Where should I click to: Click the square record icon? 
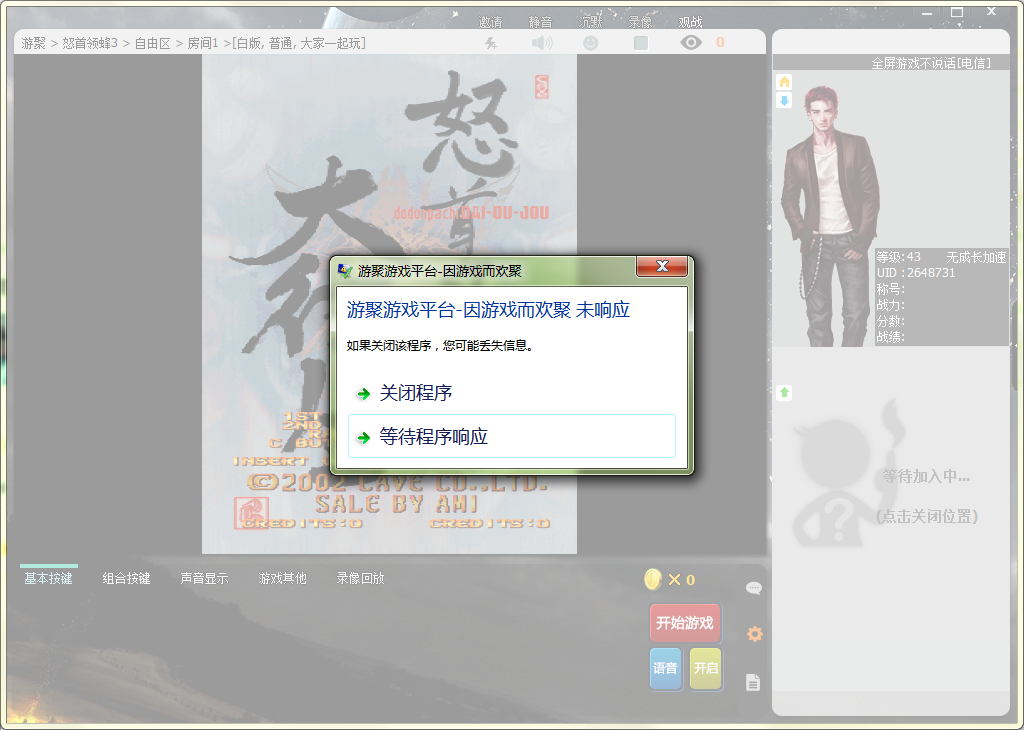641,43
